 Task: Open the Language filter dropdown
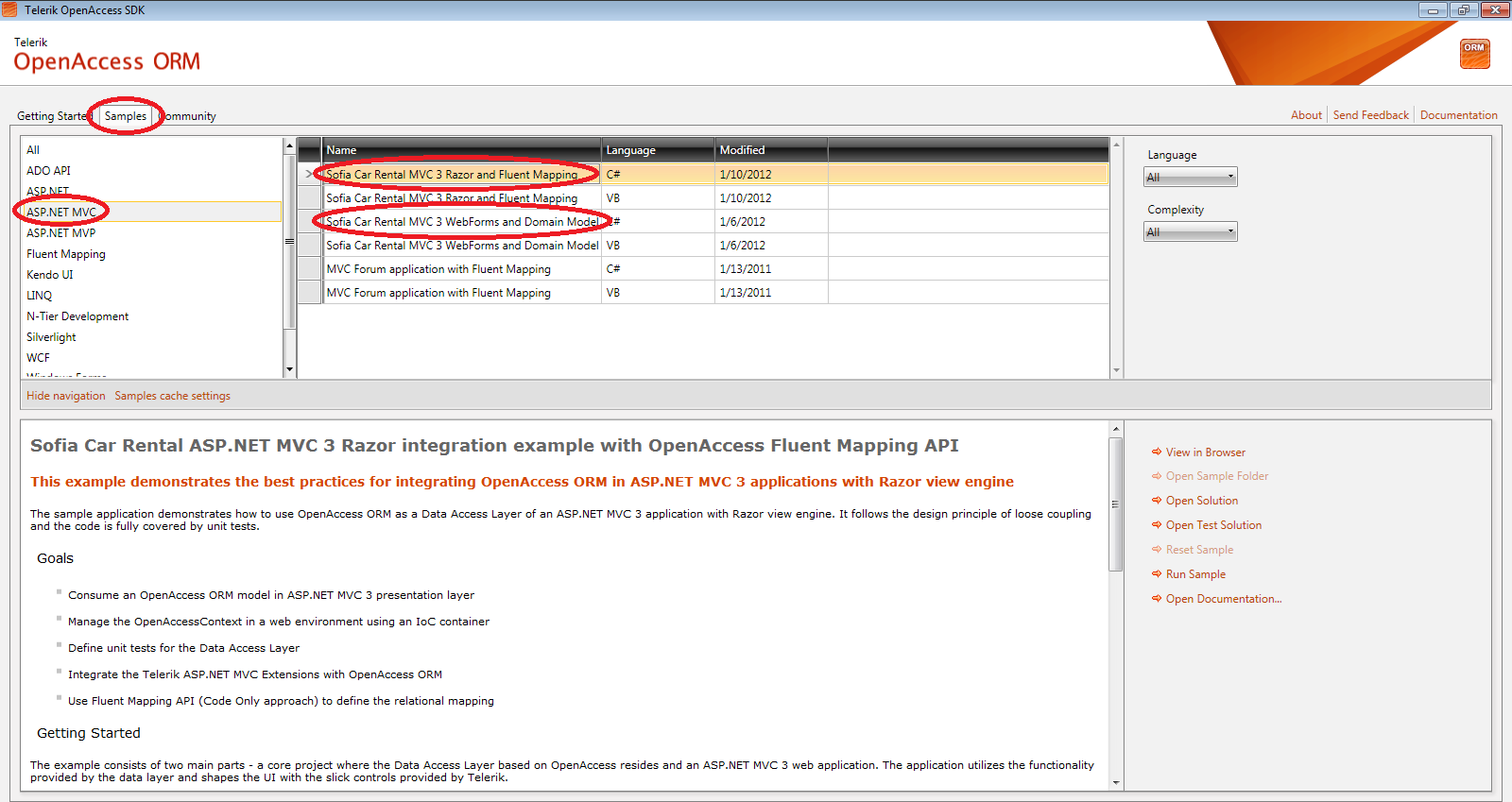click(1191, 177)
